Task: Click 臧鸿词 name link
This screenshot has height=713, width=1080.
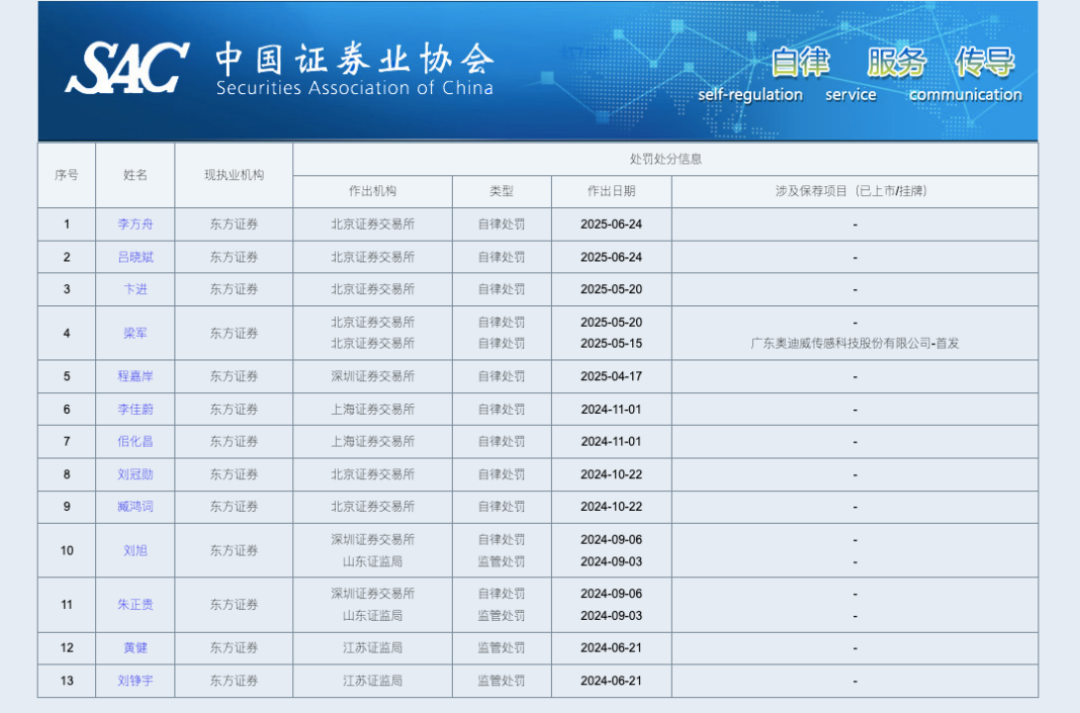Action: [x=135, y=507]
